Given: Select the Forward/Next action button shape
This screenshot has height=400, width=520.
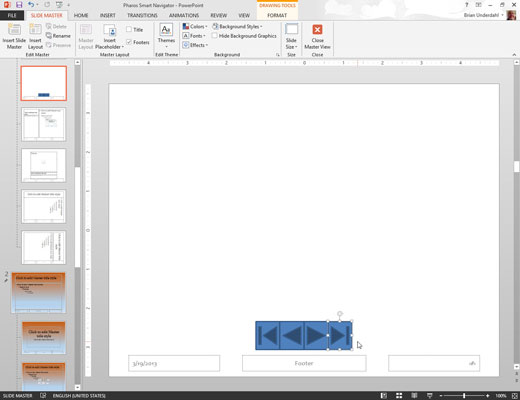Looking at the screenshot, I should pos(316,335).
